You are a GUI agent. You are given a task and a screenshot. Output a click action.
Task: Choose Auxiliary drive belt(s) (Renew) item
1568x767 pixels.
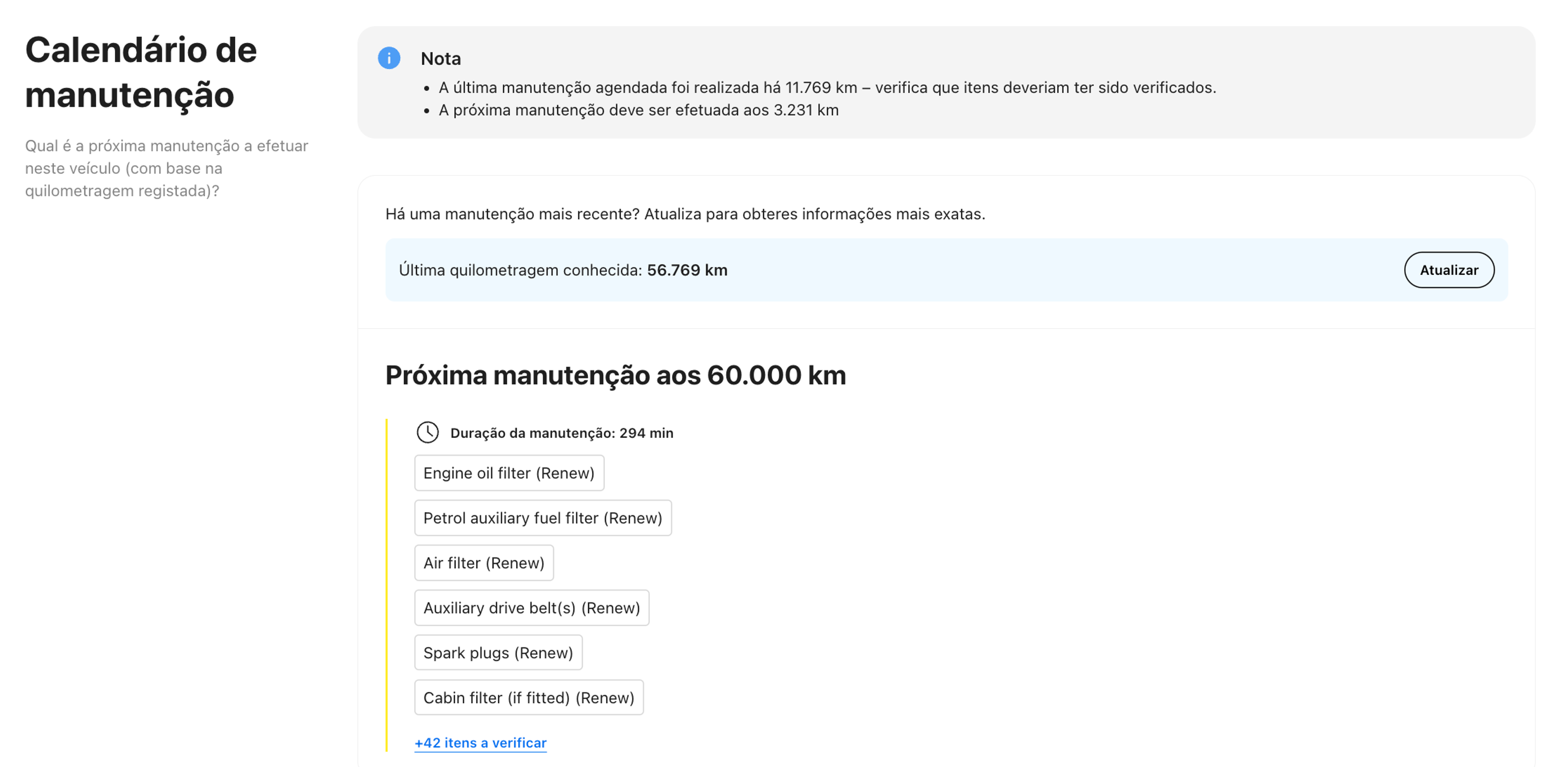tap(531, 607)
